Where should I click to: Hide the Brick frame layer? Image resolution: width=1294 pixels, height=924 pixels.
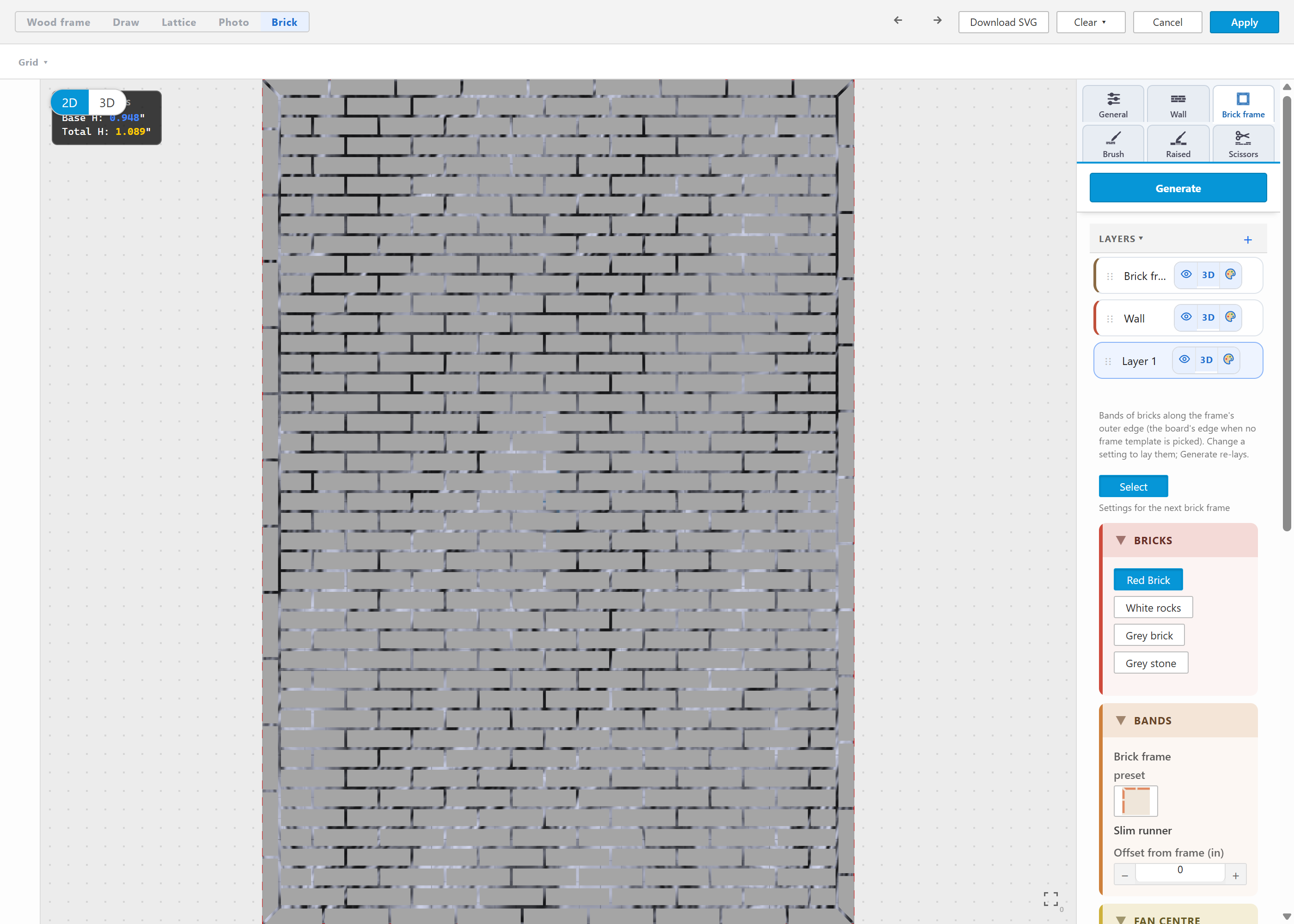pos(1186,274)
